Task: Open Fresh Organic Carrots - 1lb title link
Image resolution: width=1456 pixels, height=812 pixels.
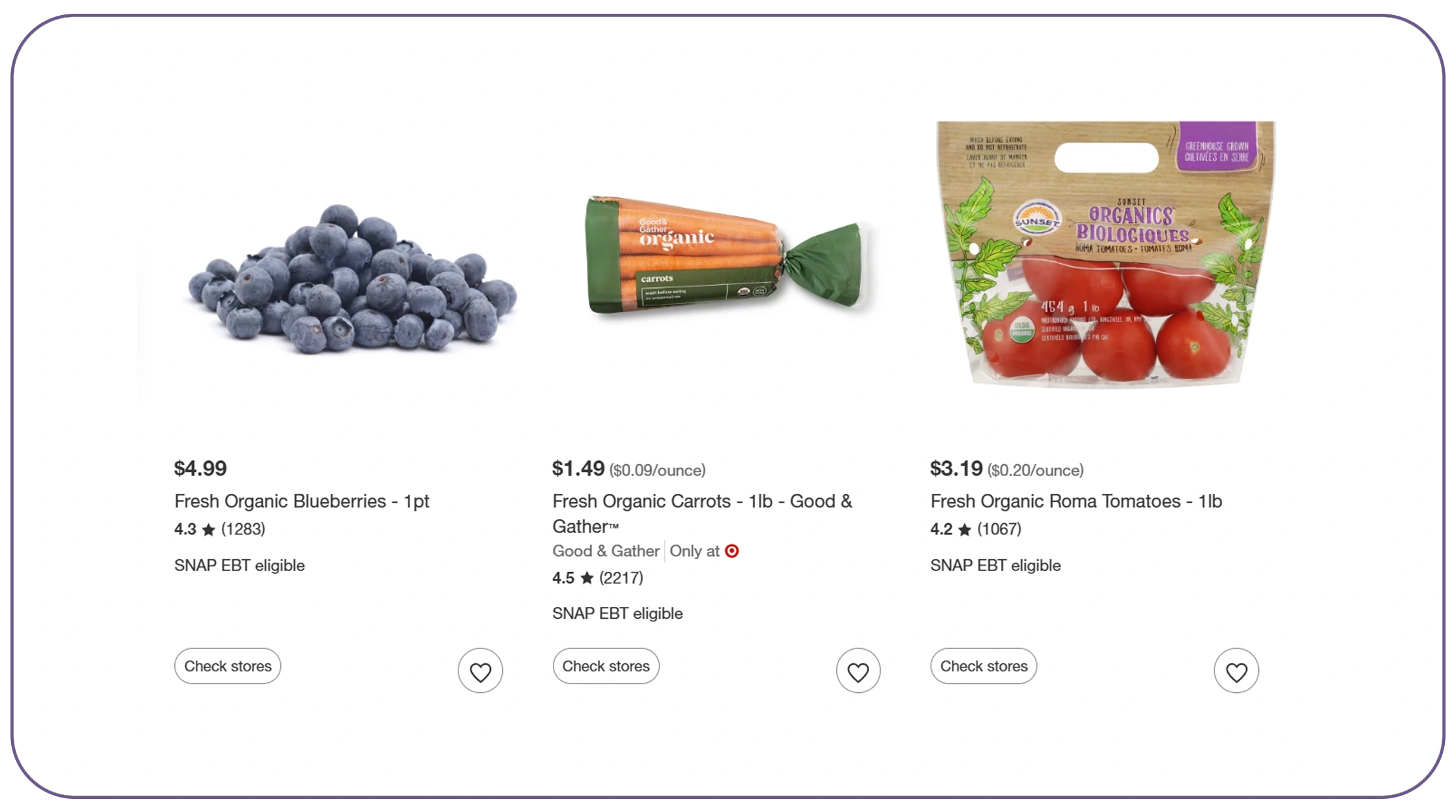Action: (x=702, y=513)
